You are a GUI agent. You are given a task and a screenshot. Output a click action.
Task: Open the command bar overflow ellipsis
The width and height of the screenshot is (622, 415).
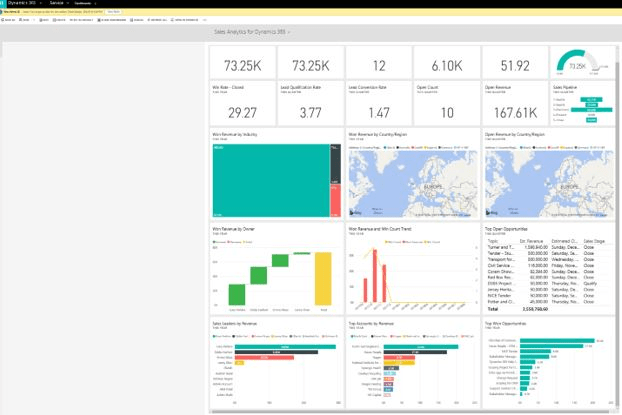[x=205, y=20]
